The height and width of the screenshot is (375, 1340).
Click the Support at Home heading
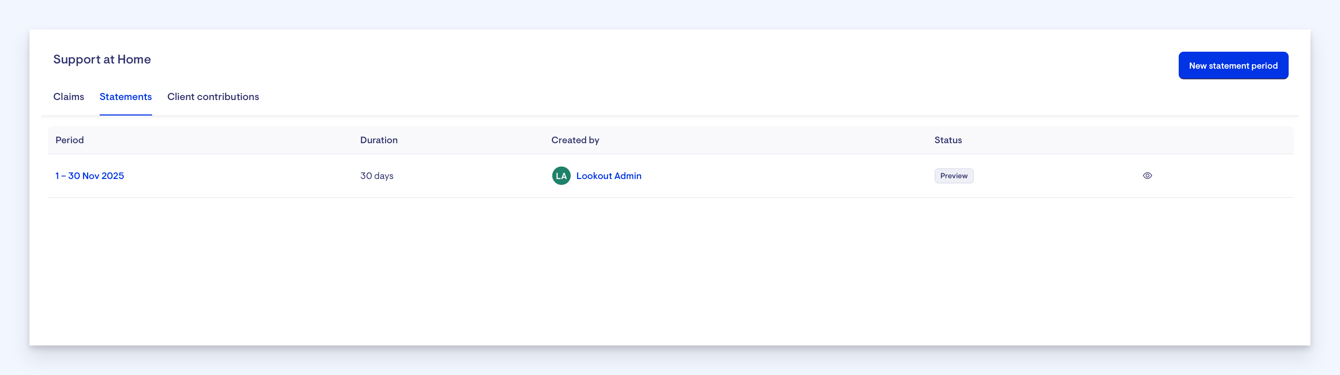tap(102, 59)
